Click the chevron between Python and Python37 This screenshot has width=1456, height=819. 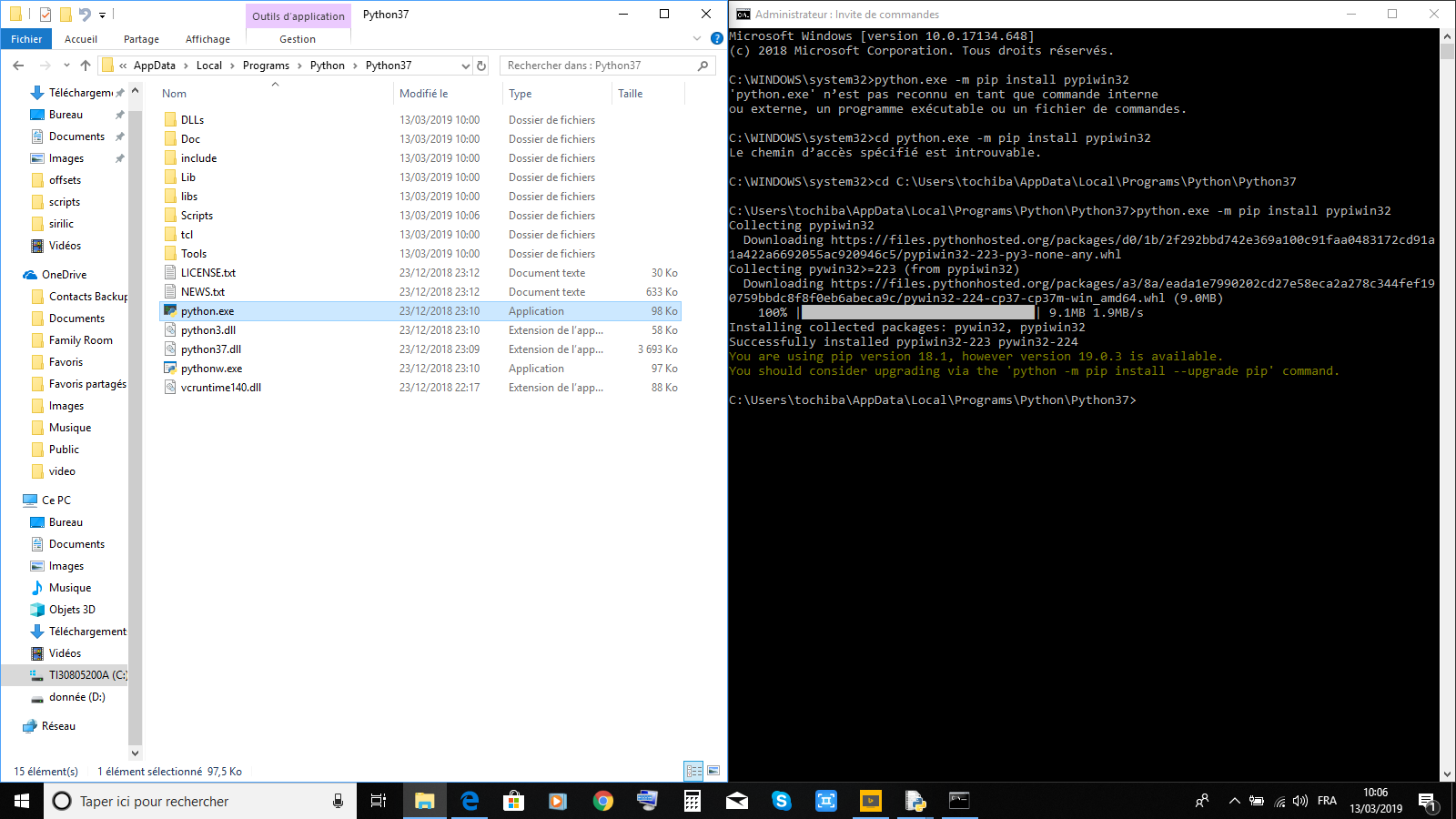pyautogui.click(x=355, y=66)
